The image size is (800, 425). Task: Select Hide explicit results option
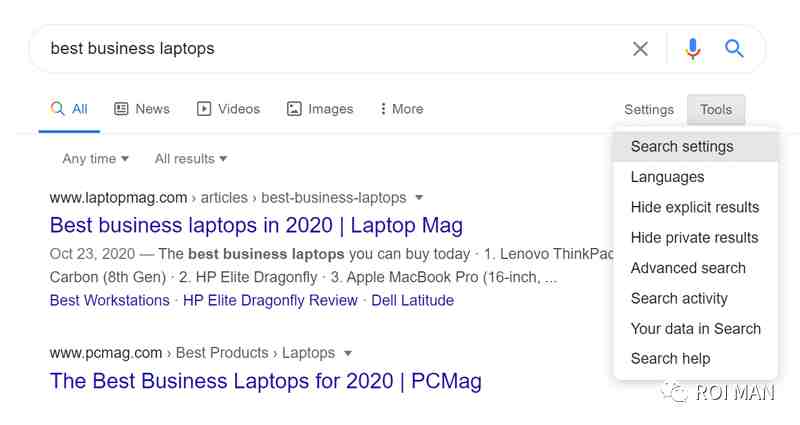point(695,207)
